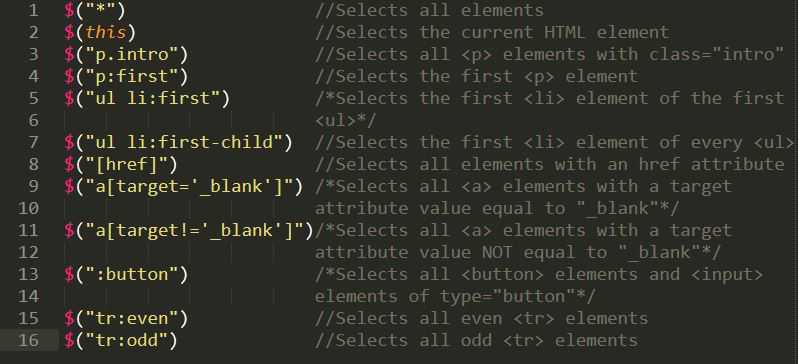Place cursor in ":button" selector

(x=131, y=274)
